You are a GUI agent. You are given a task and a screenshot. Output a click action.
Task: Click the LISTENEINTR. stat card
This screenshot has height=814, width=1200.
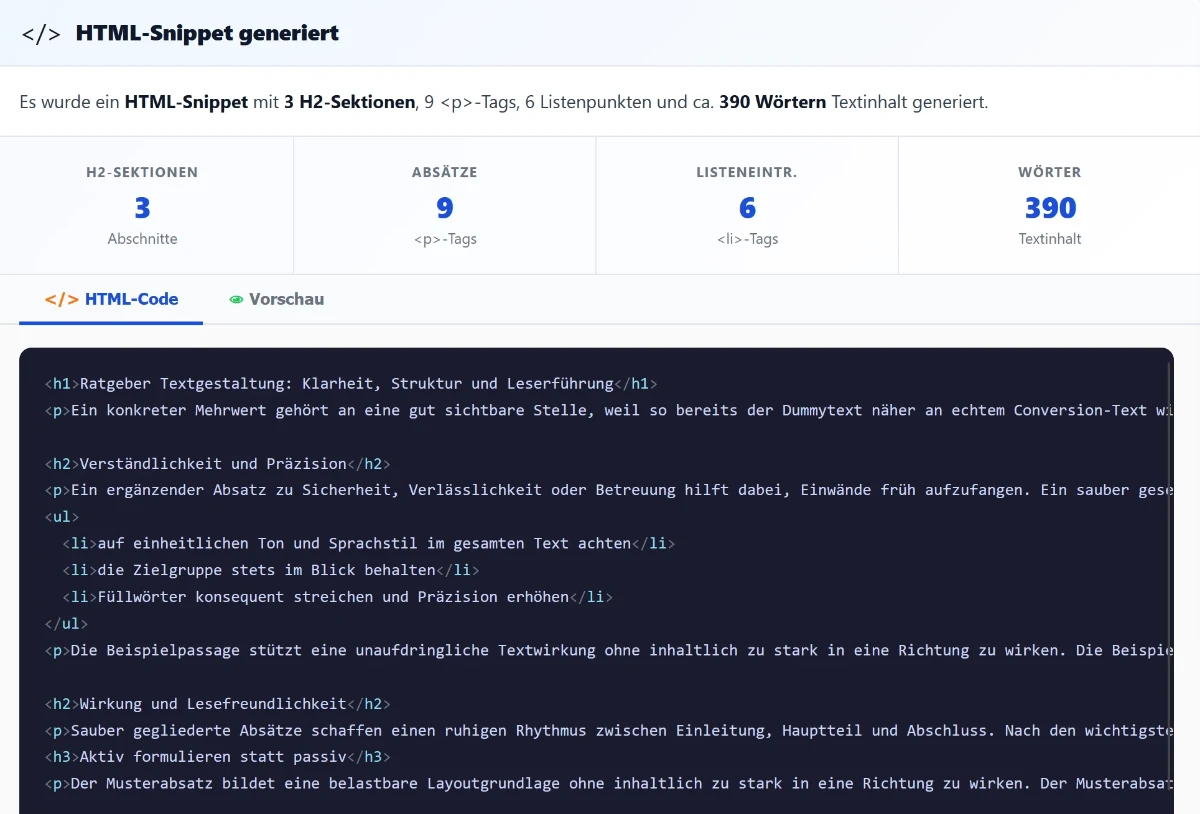(x=746, y=205)
